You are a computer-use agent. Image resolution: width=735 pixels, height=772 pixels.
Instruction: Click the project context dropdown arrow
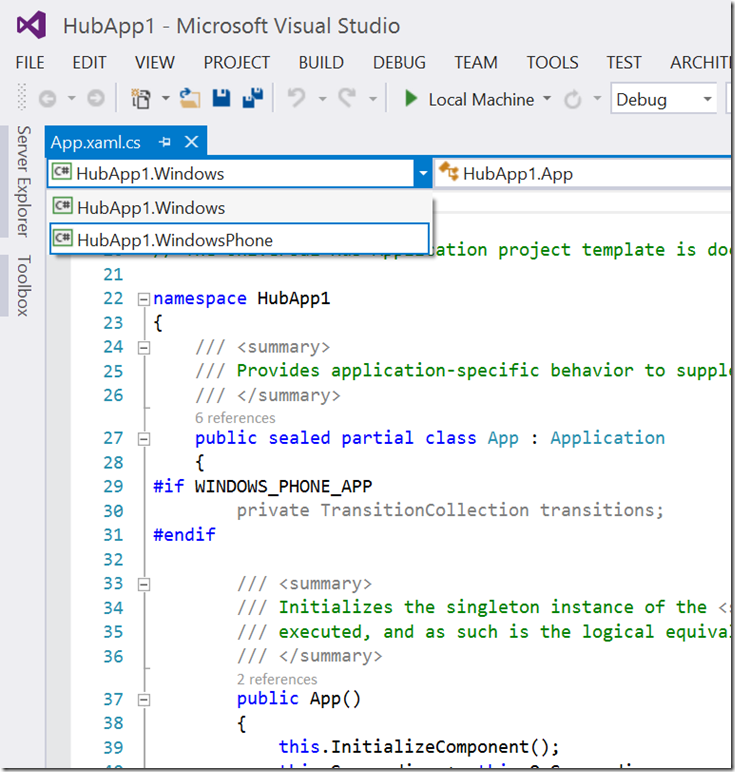coord(423,173)
